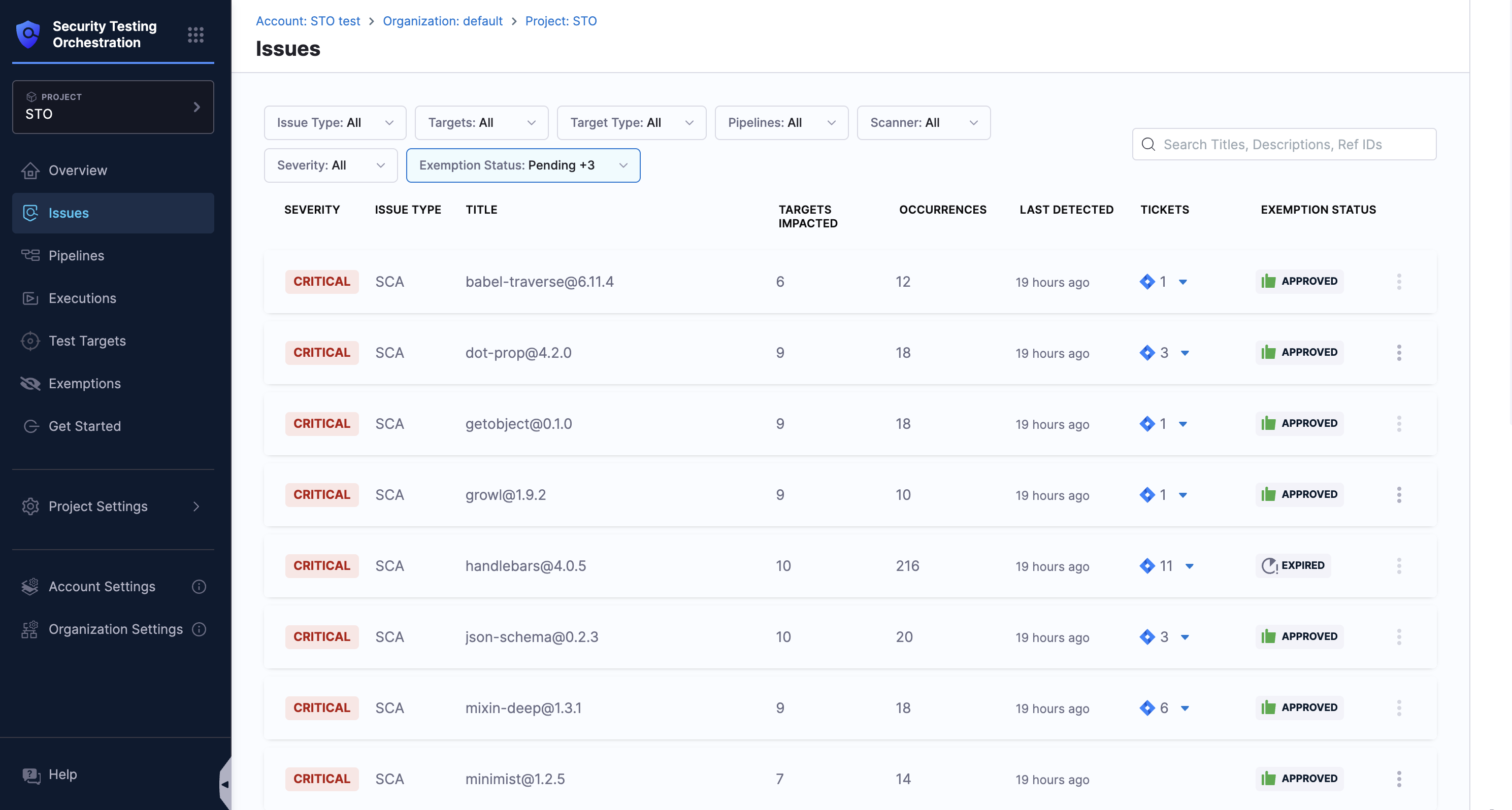Open three-dot menu for babel-traverse row
This screenshot has width=1512, height=810.
tap(1399, 282)
